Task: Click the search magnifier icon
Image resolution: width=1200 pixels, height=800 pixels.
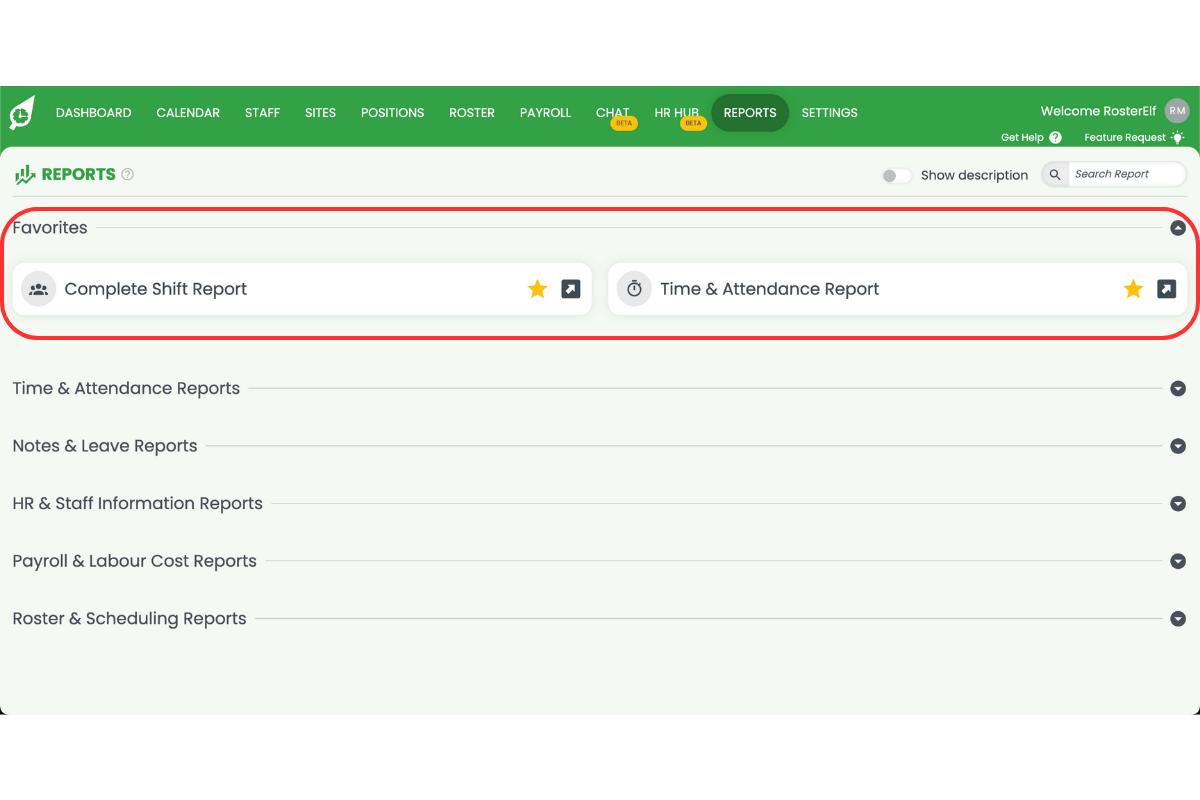Action: pos(1054,173)
